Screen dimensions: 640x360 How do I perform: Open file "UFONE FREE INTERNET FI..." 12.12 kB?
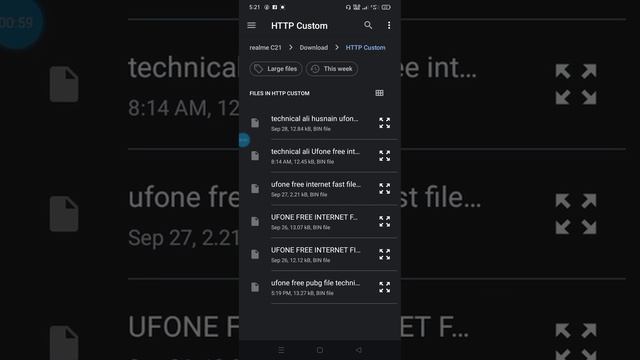tap(316, 250)
